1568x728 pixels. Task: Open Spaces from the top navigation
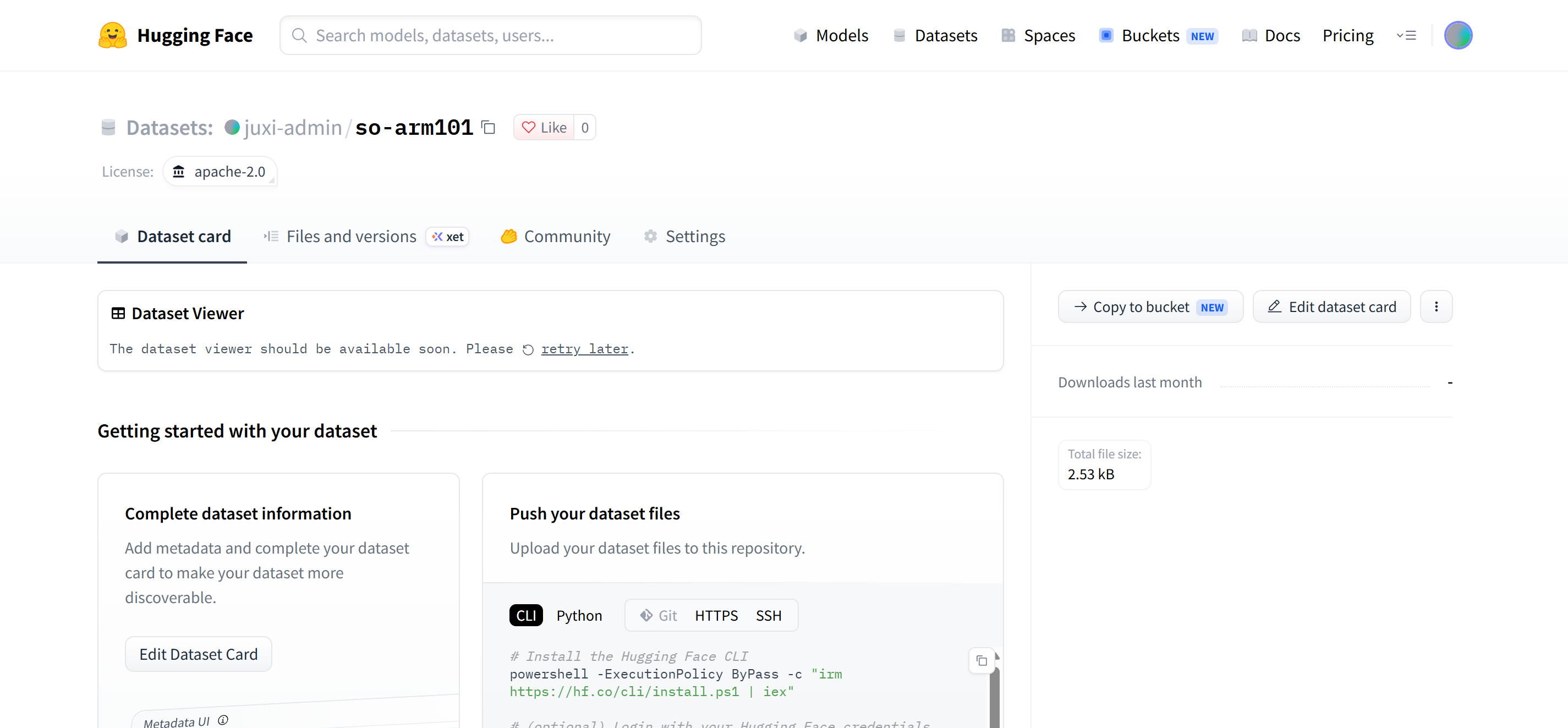click(1038, 35)
